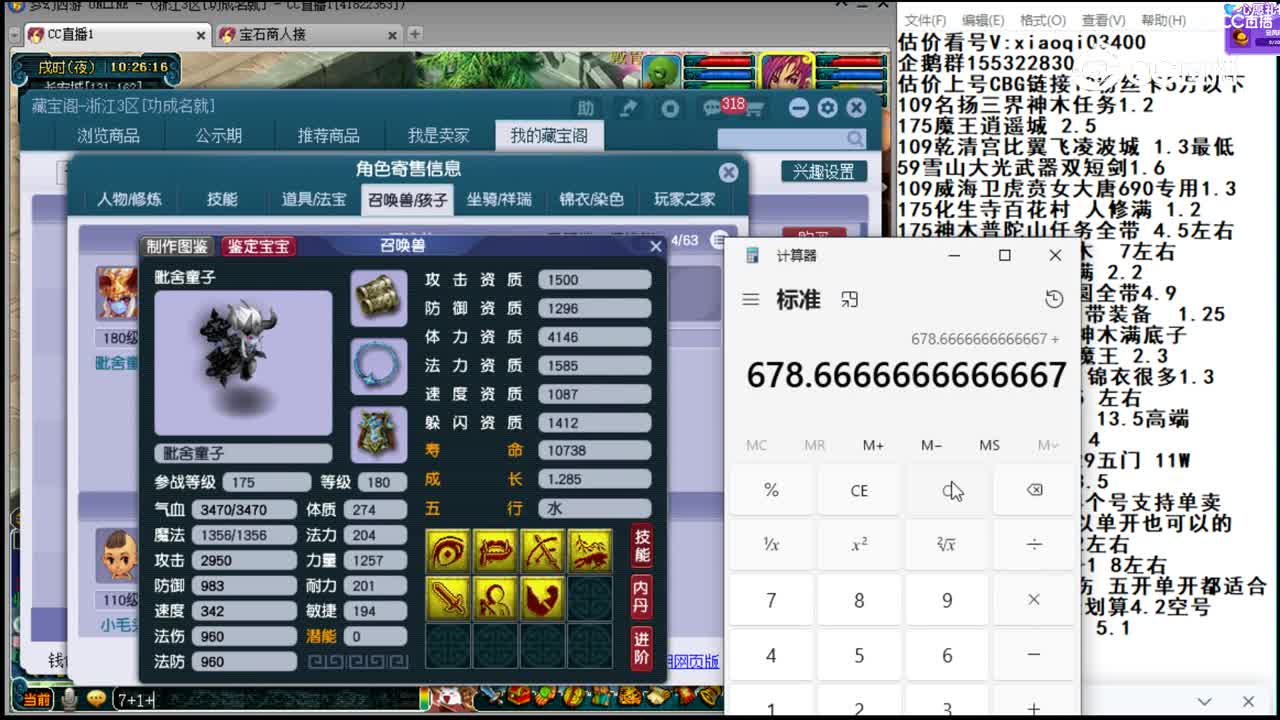Click the 毗舍童子 pet portrait thumbnail
Image resolution: width=1280 pixels, height=720 pixels.
(x=117, y=294)
